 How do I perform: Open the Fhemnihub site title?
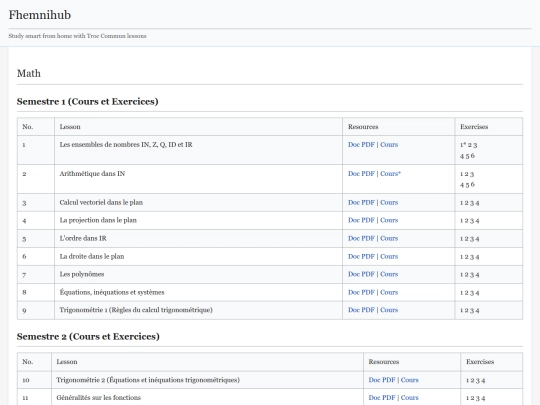40,15
